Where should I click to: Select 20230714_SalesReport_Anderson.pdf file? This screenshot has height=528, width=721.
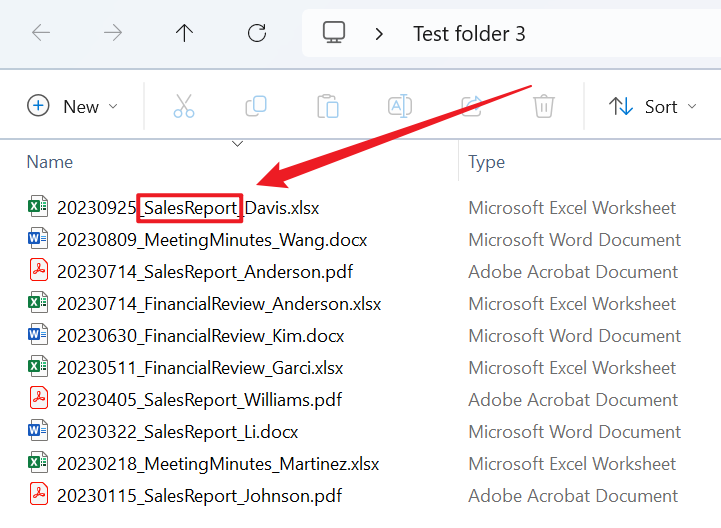pyautogui.click(x=204, y=272)
